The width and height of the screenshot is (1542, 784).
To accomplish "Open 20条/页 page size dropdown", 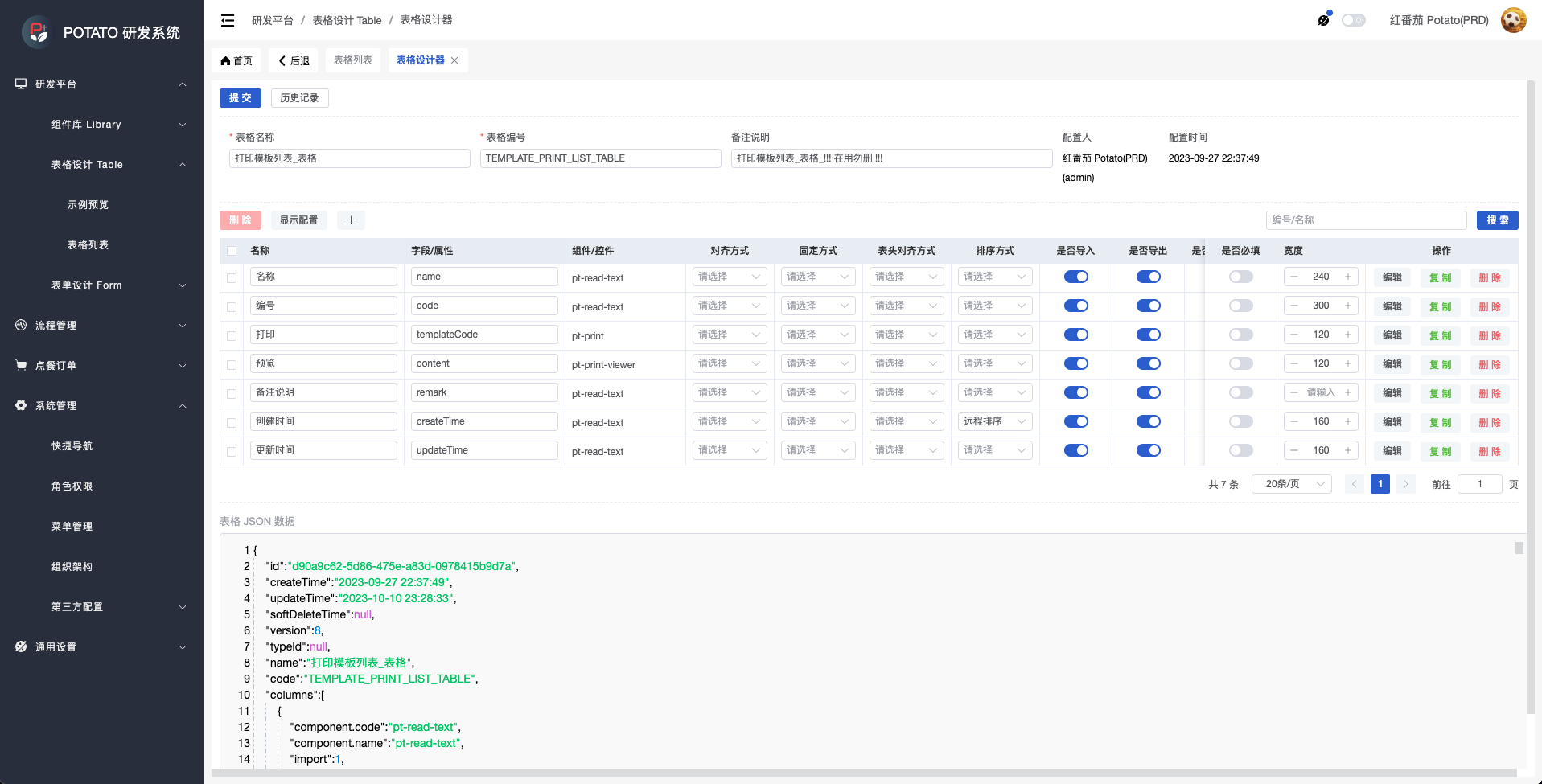I will click(x=1292, y=484).
